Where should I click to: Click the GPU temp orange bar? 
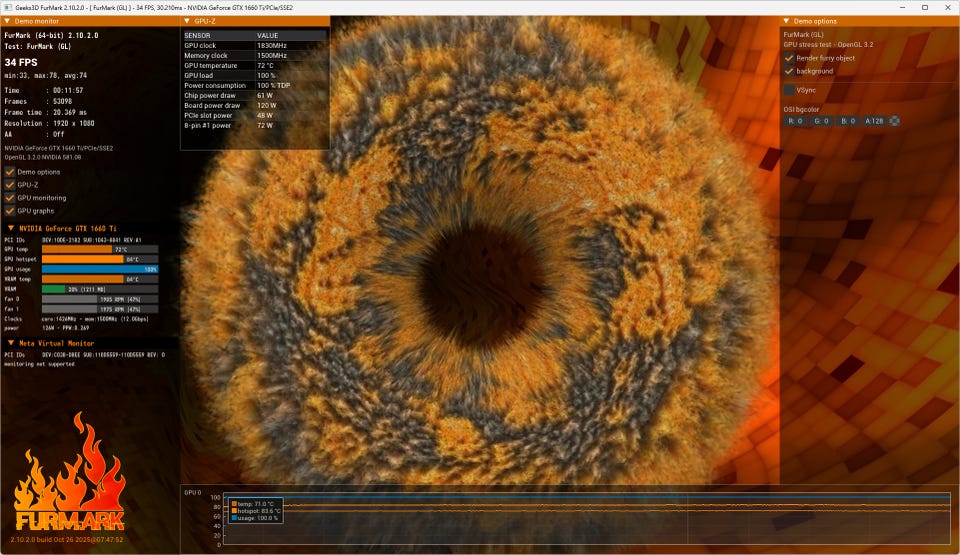100,249
